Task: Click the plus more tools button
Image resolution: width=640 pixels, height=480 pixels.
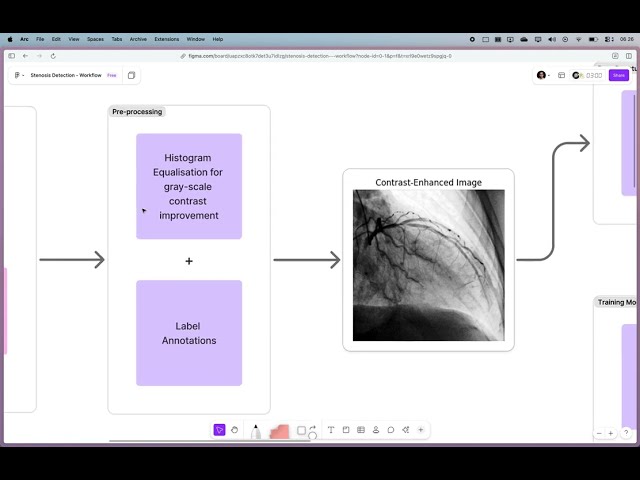Action: pyautogui.click(x=421, y=430)
